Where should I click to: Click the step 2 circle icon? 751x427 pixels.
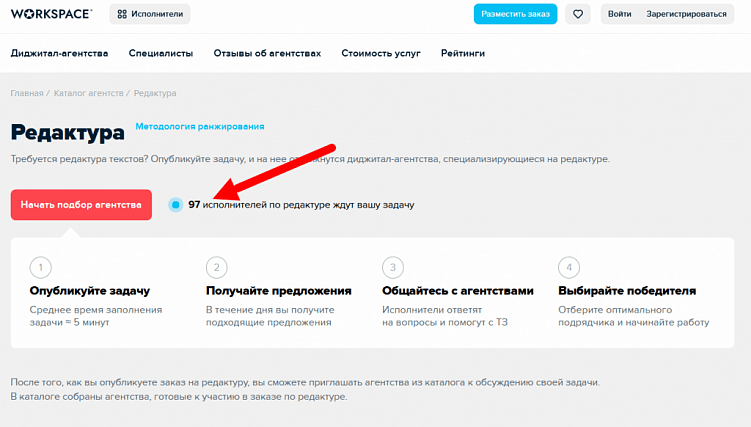pyautogui.click(x=216, y=268)
